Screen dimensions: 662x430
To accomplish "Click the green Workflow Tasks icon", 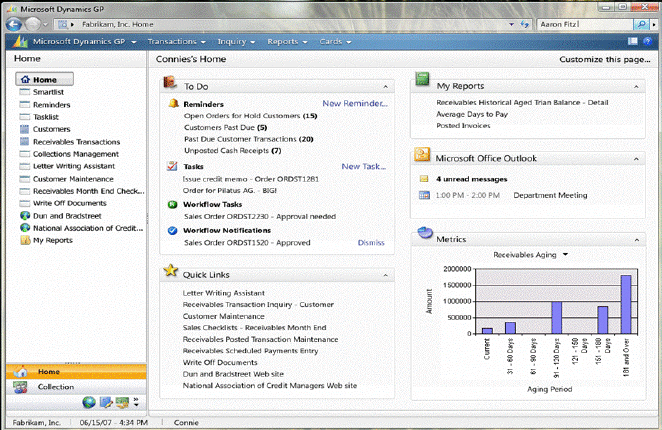I will 172,204.
